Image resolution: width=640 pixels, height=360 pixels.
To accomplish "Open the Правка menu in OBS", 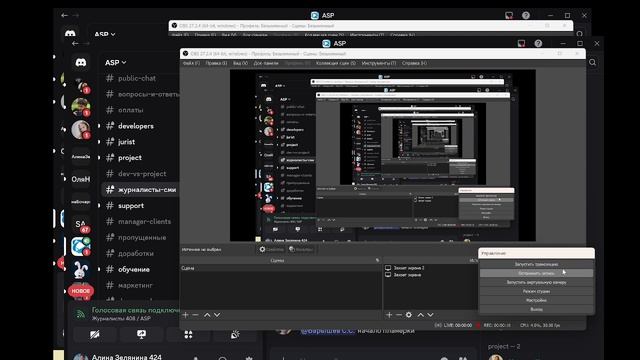I will point(216,63).
